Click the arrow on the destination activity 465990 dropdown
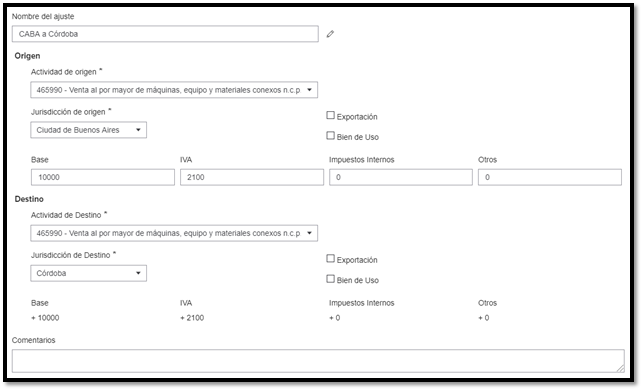This screenshot has width=643, height=391. pyautogui.click(x=309, y=233)
